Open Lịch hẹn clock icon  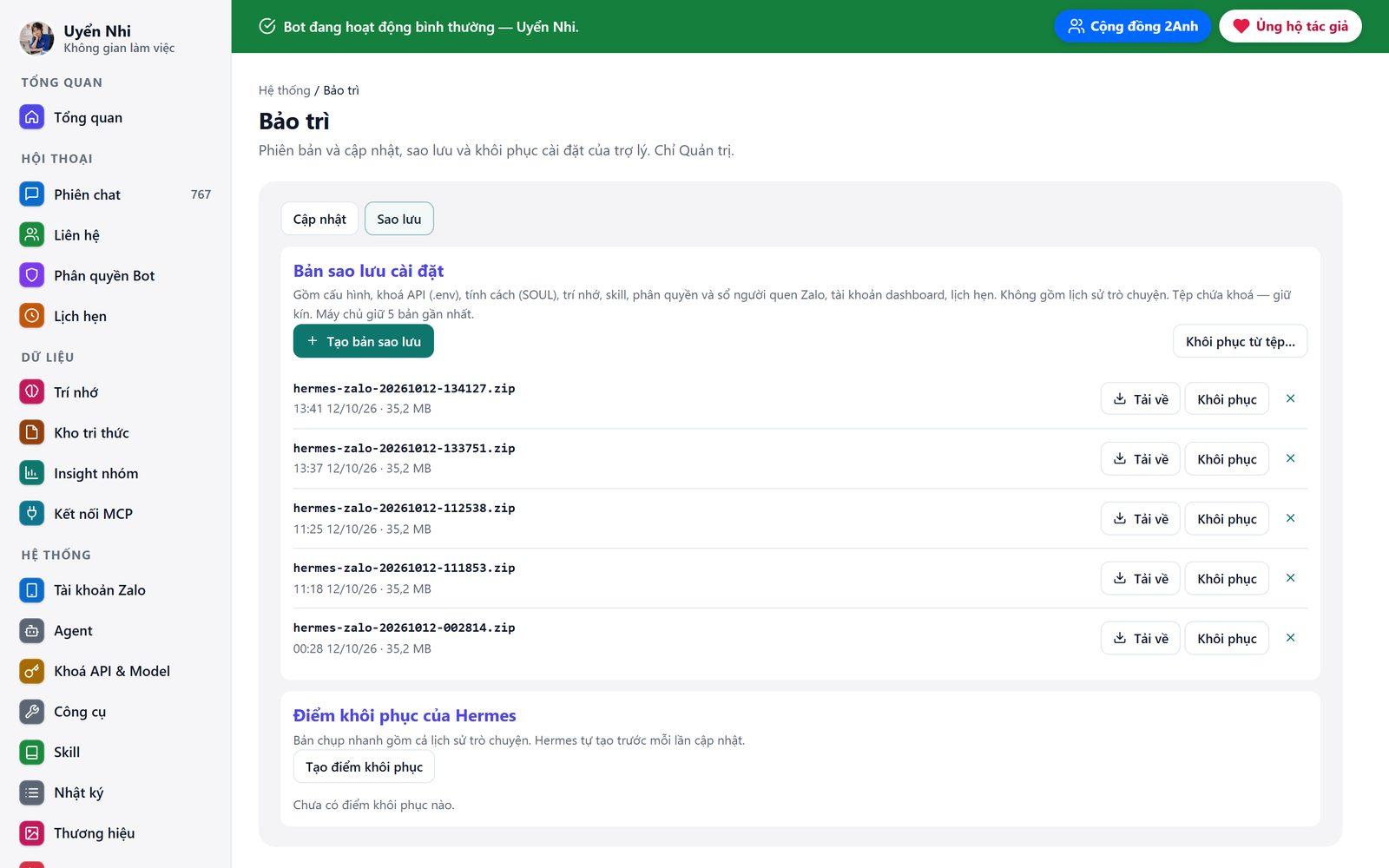point(32,316)
